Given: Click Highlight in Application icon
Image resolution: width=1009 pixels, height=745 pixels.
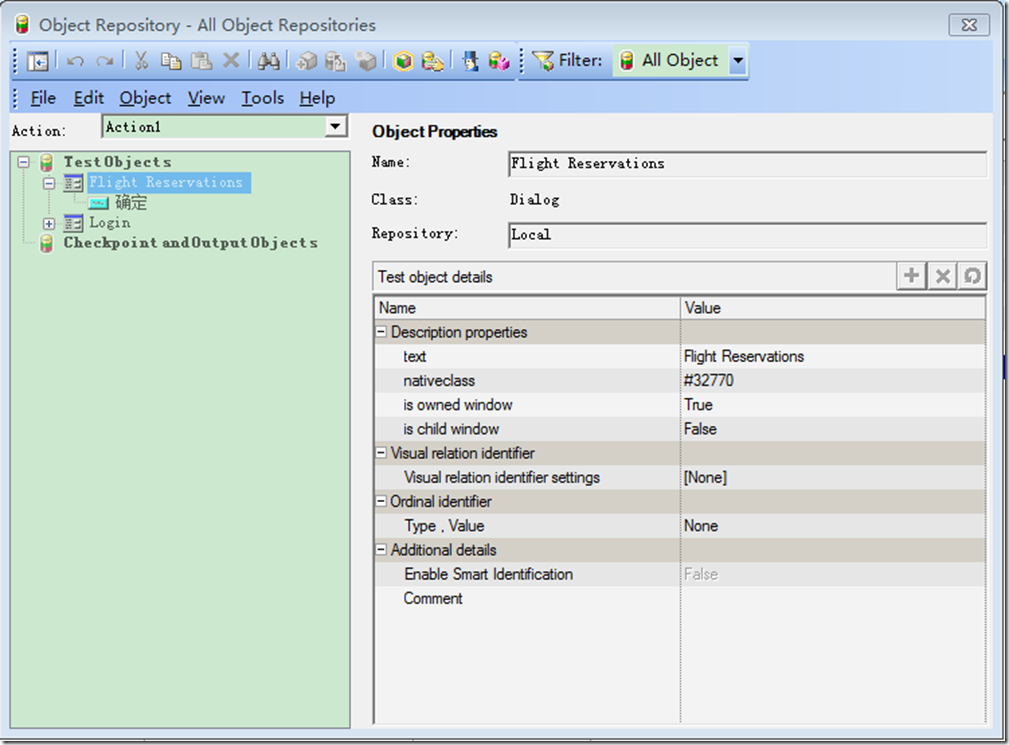Looking at the screenshot, I should pos(403,60).
